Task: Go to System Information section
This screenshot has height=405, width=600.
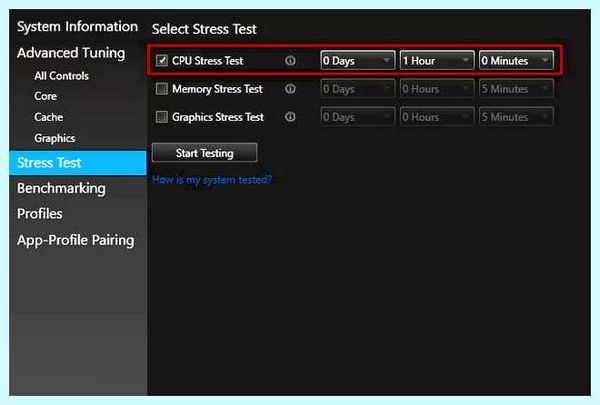Action: (x=77, y=27)
